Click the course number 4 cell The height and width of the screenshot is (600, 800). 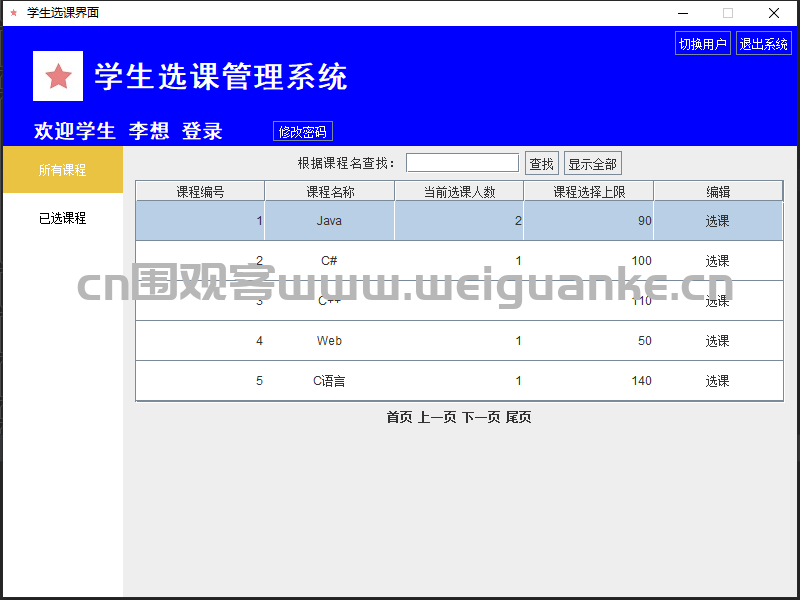point(200,341)
